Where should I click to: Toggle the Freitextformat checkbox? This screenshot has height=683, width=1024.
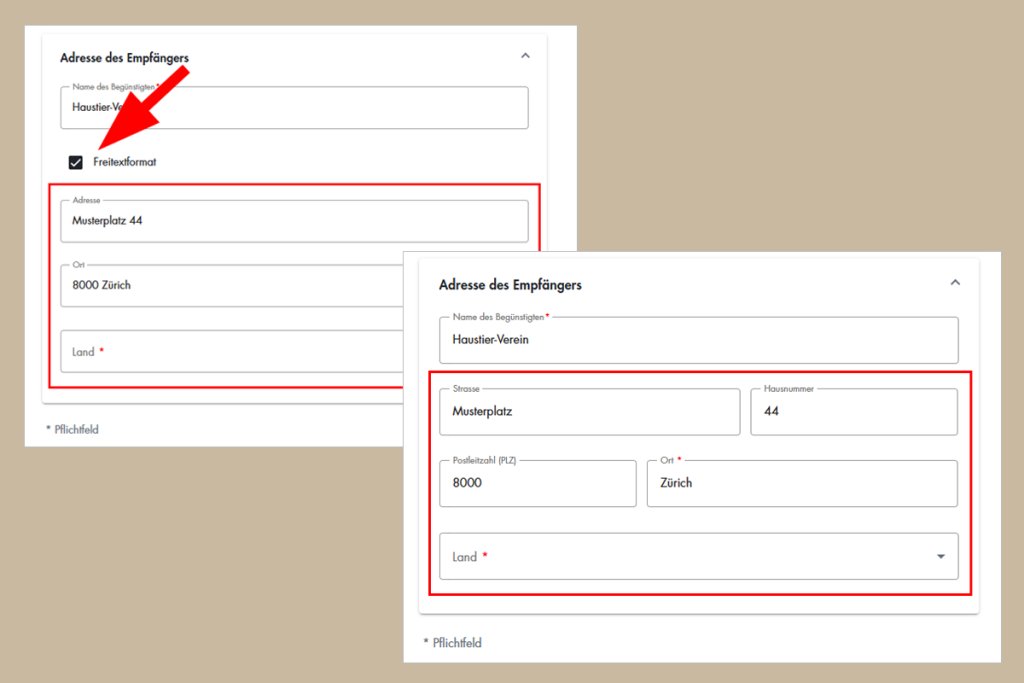pos(76,162)
